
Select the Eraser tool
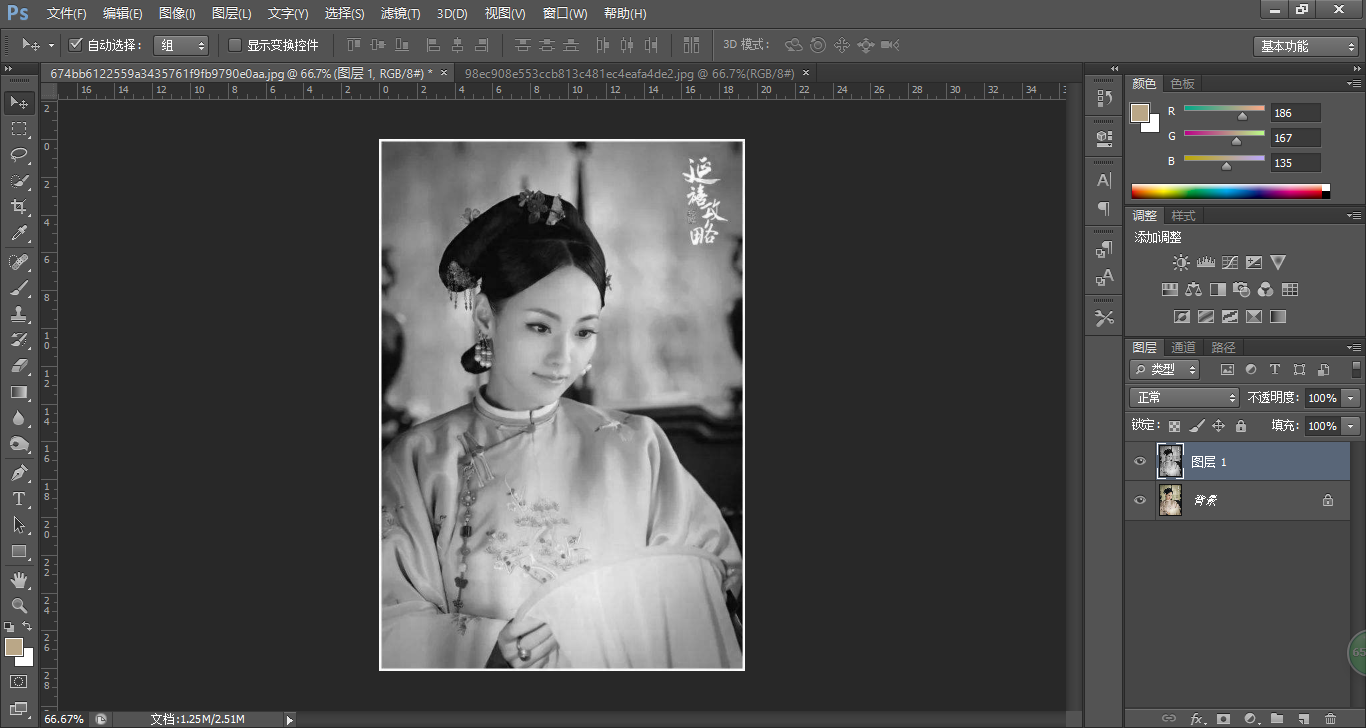(x=19, y=366)
